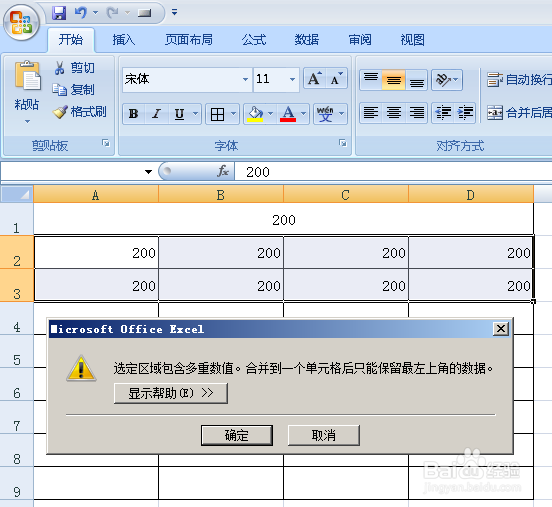Open the 插入 ribbon tab
The image size is (552, 507).
point(124,40)
